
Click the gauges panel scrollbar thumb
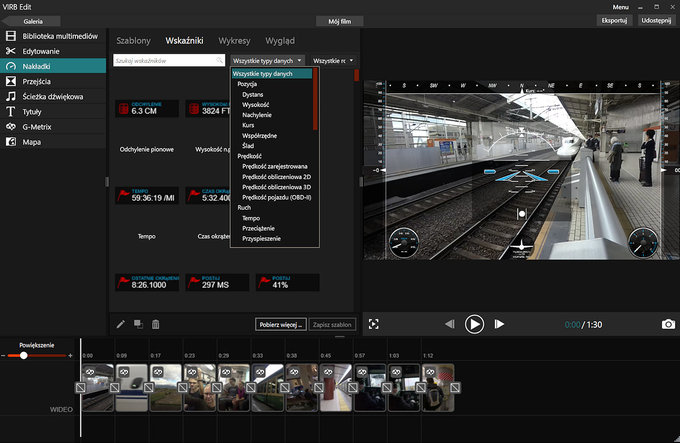356,75
